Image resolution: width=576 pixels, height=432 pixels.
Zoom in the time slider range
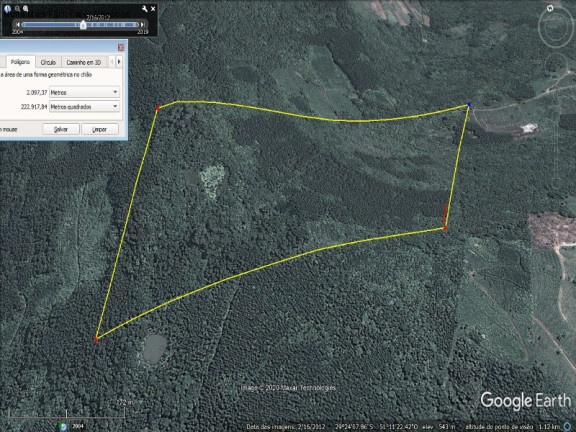point(26,9)
